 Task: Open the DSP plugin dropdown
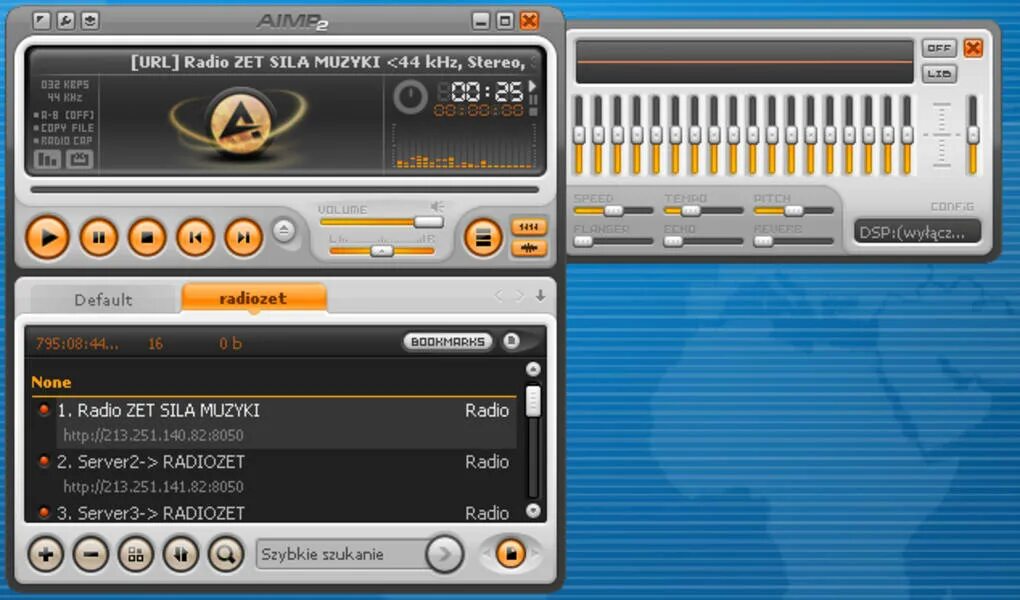click(x=917, y=232)
